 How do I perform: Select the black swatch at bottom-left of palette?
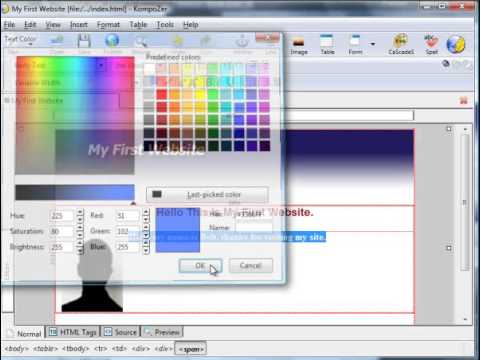point(149,146)
